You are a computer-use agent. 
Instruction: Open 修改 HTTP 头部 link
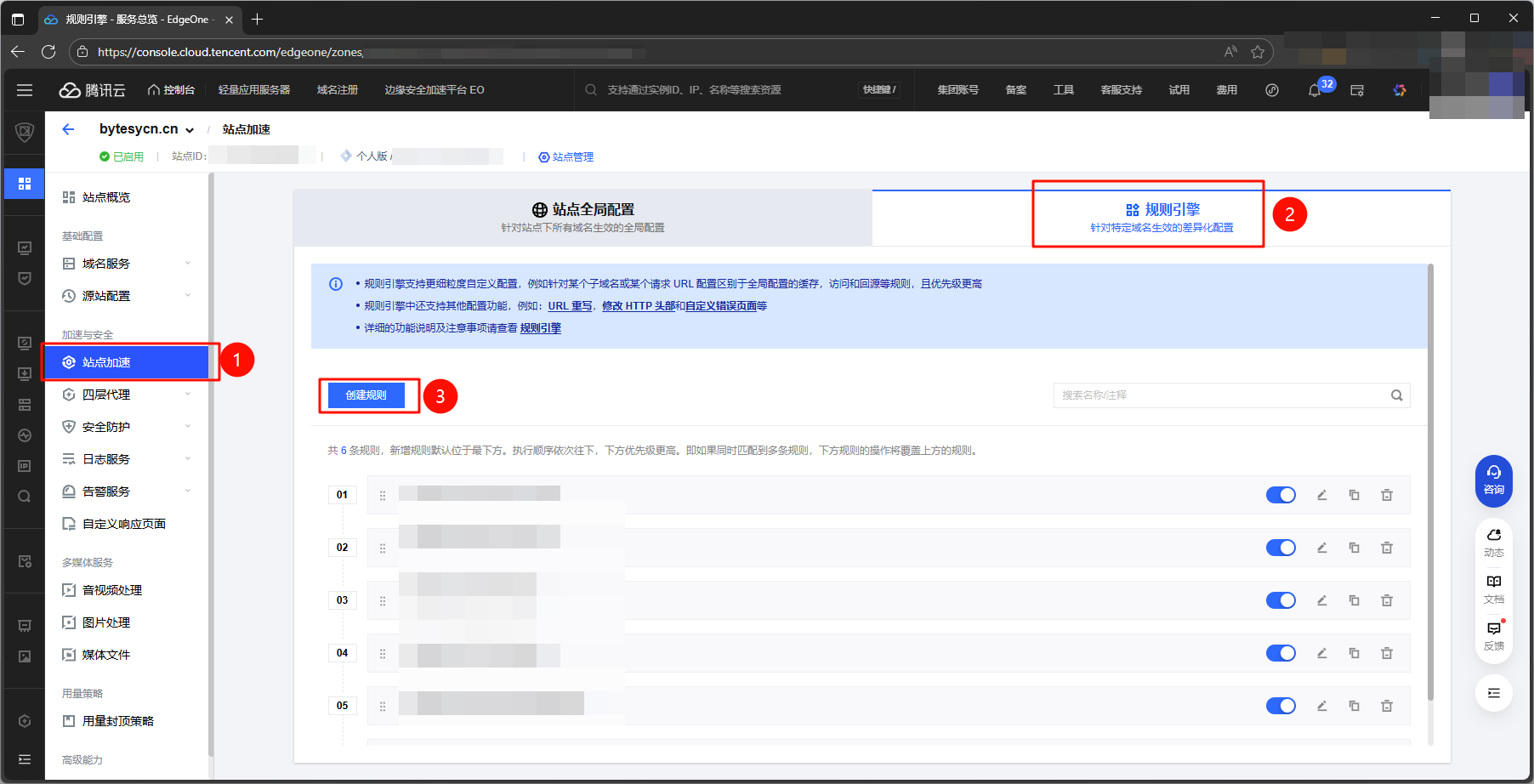point(639,306)
